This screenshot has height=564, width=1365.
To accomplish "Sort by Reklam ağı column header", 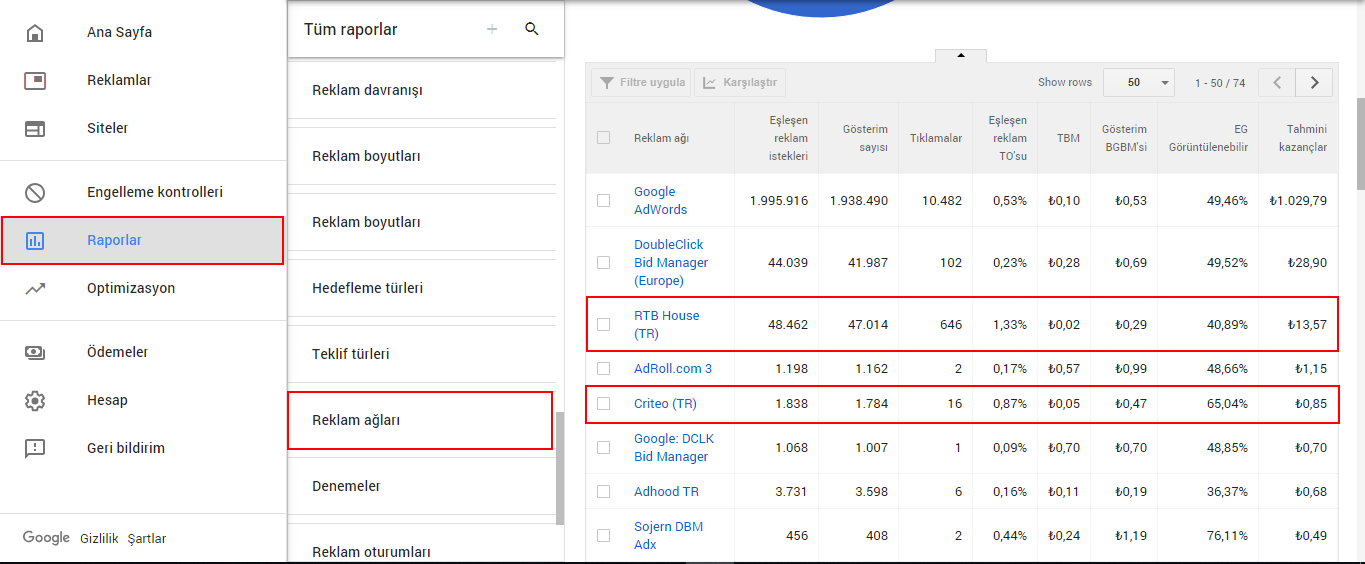I will point(661,138).
